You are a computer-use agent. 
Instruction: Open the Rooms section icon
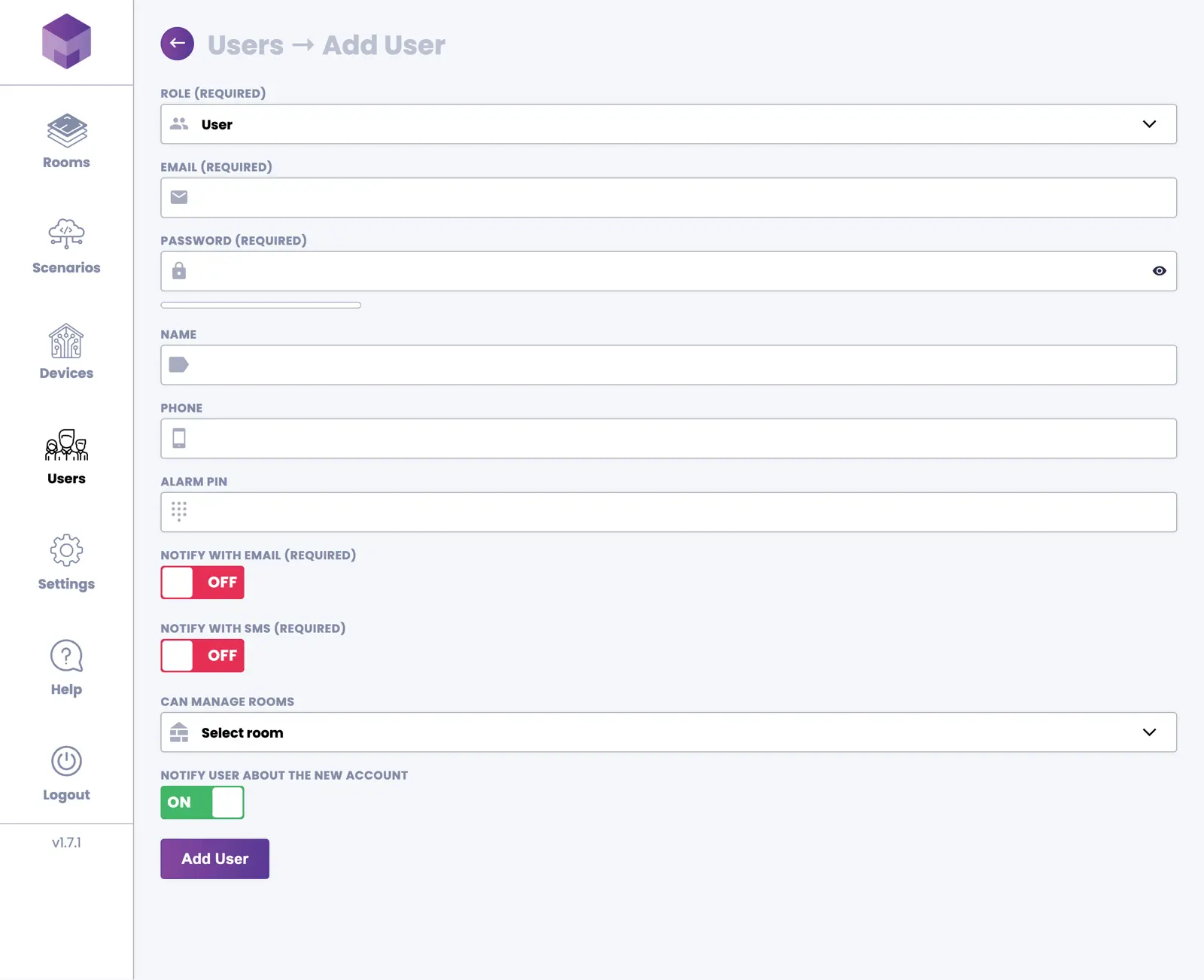(x=66, y=131)
